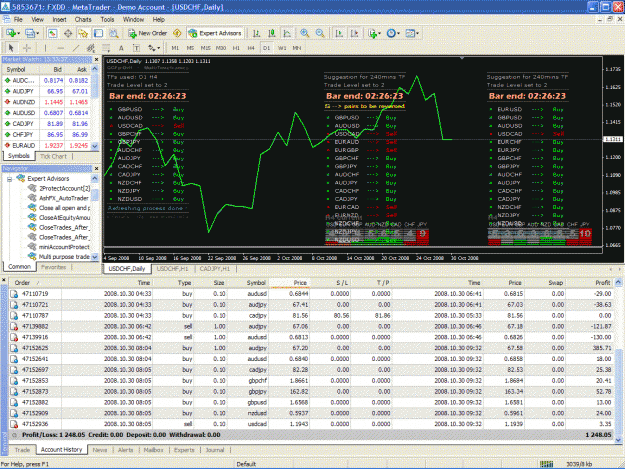Select the Fibonacci Retracement tool
This screenshot has height=469, width=625.
point(106,48)
